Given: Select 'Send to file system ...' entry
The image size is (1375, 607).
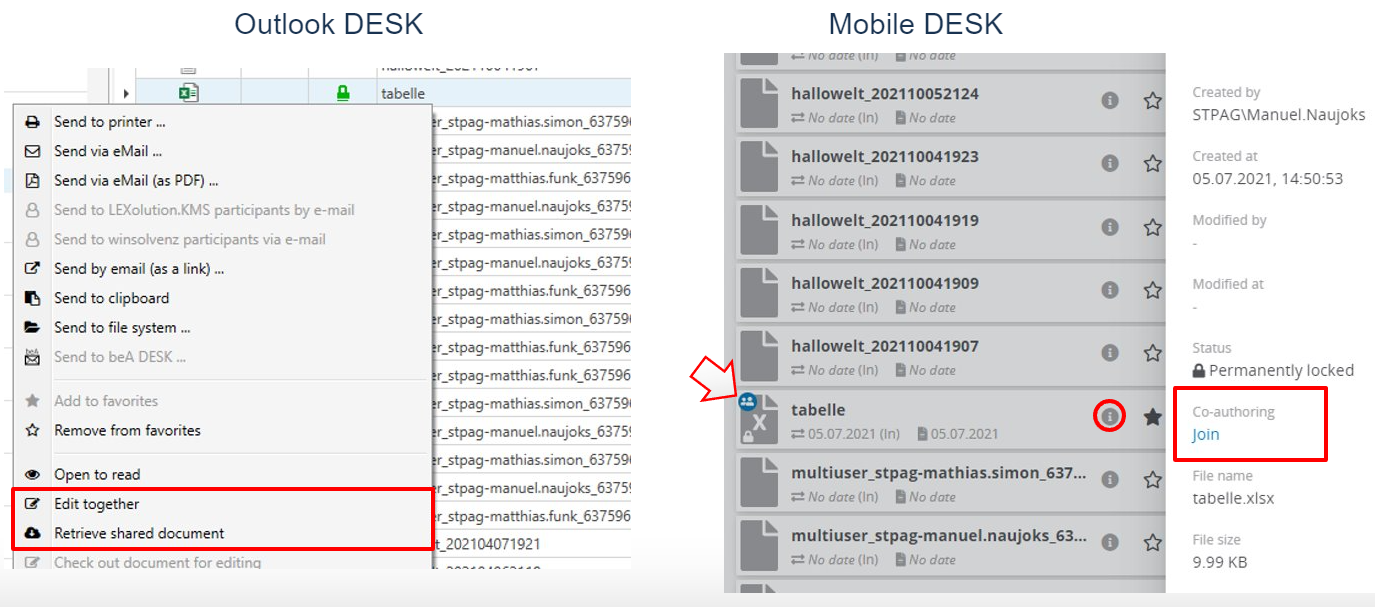Looking at the screenshot, I should (122, 327).
